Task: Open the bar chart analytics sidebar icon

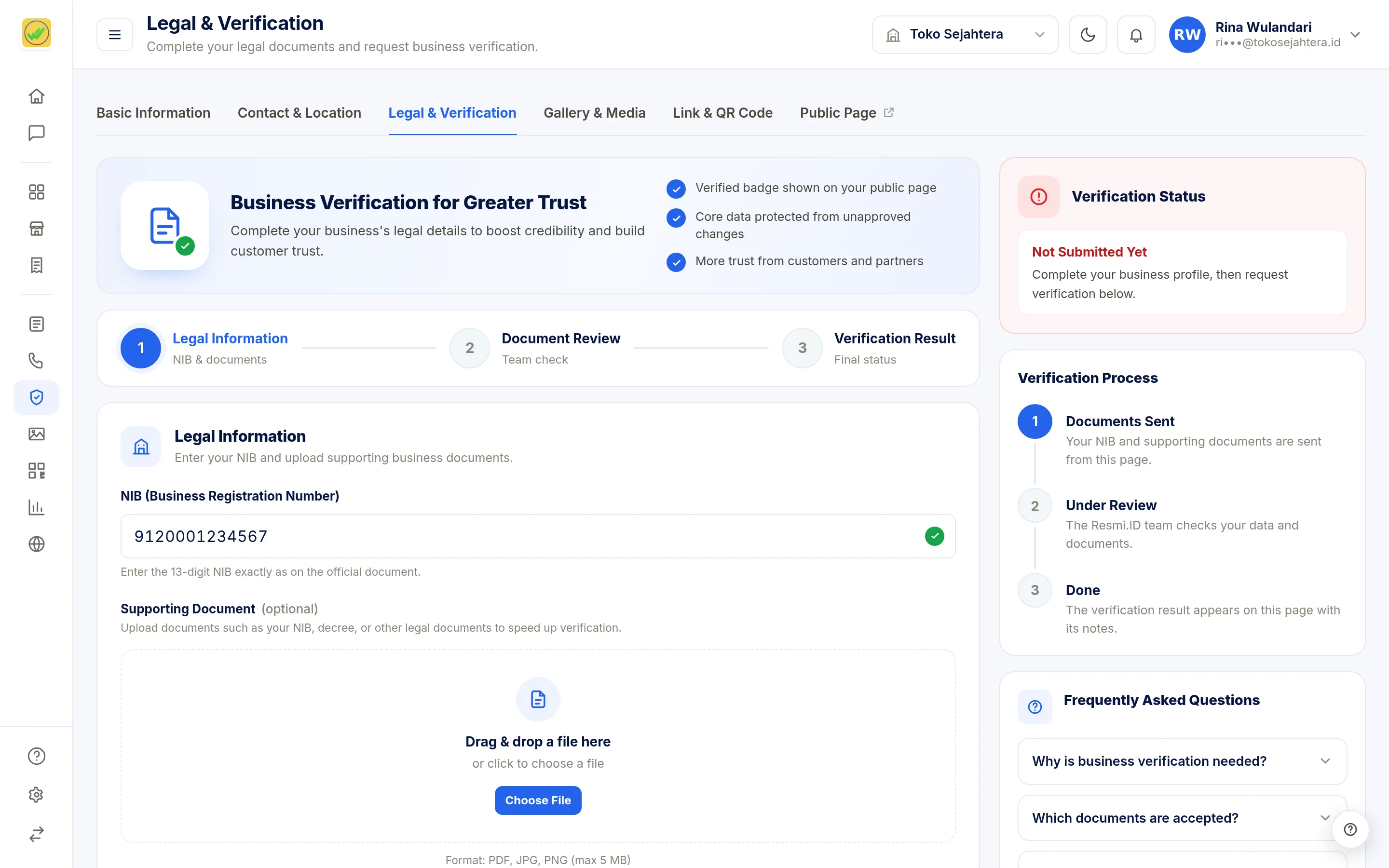Action: 36,507
